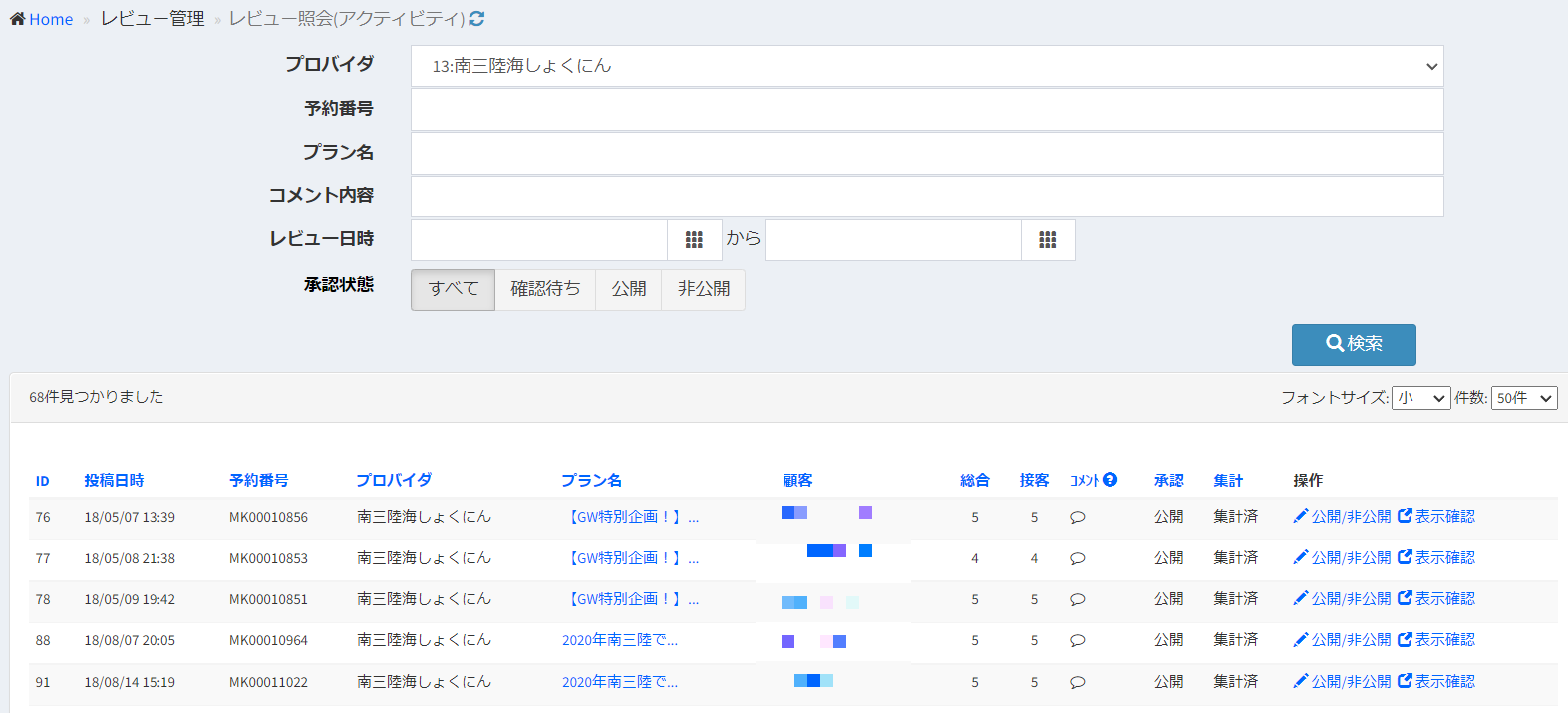
Task: Select the 確認待ち approval status filter
Action: (545, 290)
